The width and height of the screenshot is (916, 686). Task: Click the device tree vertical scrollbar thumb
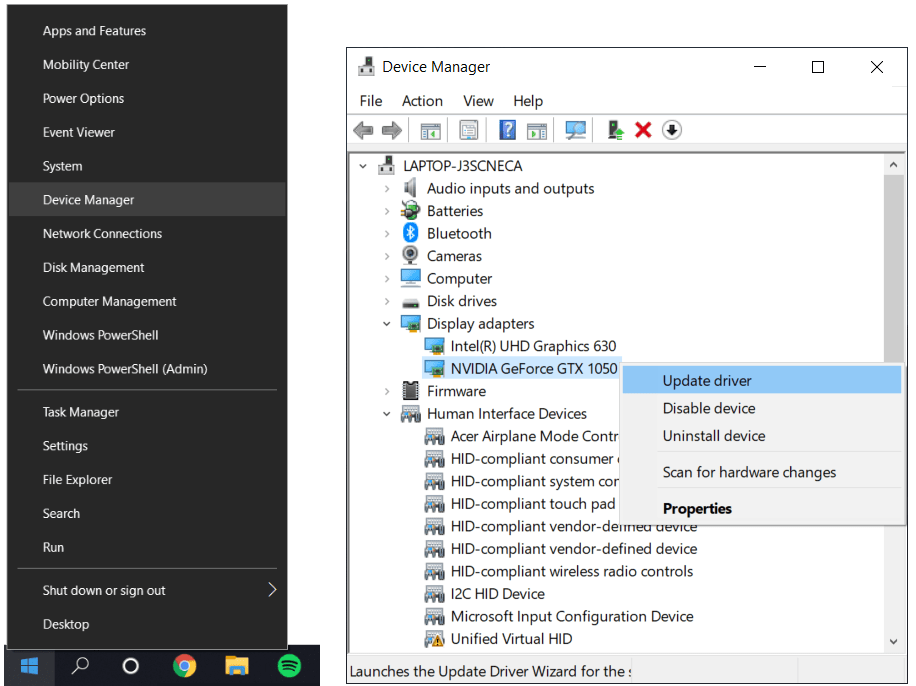click(893, 269)
